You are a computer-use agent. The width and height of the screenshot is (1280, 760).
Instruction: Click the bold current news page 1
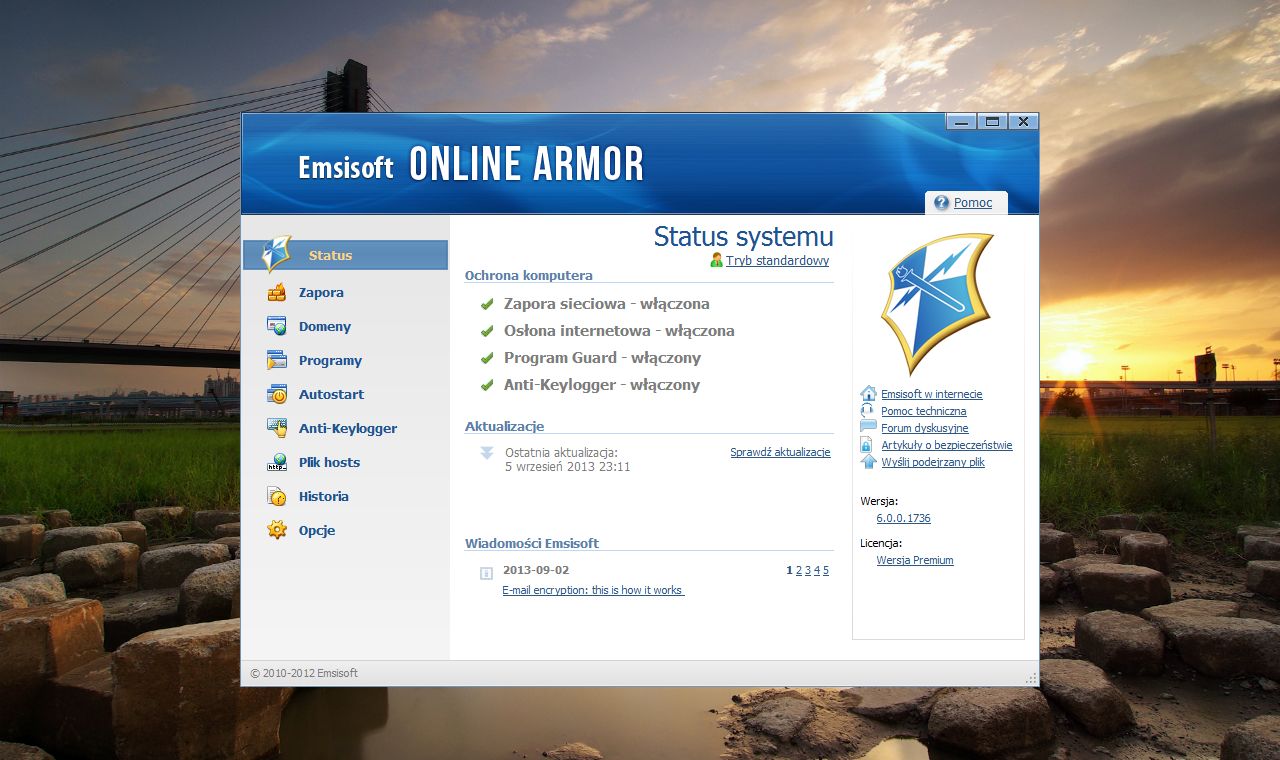click(x=789, y=570)
